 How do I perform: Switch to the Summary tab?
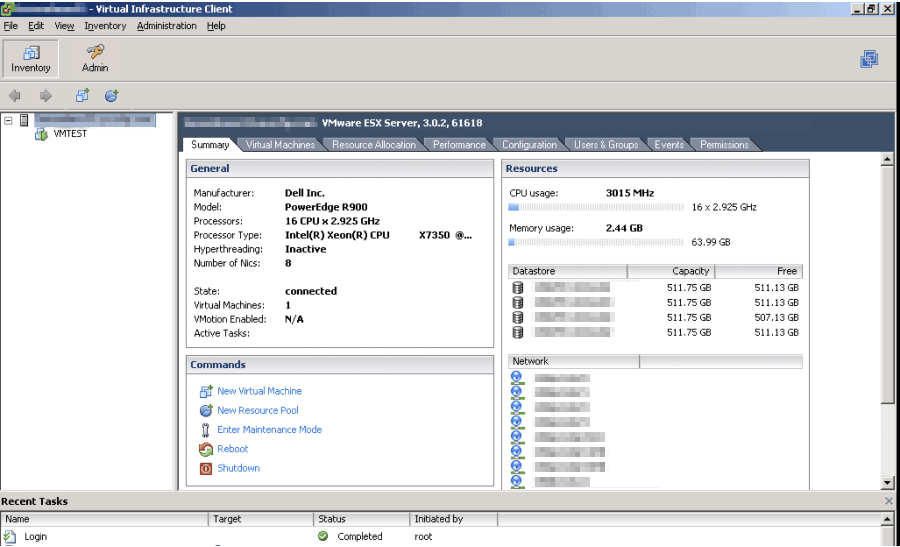coord(210,145)
